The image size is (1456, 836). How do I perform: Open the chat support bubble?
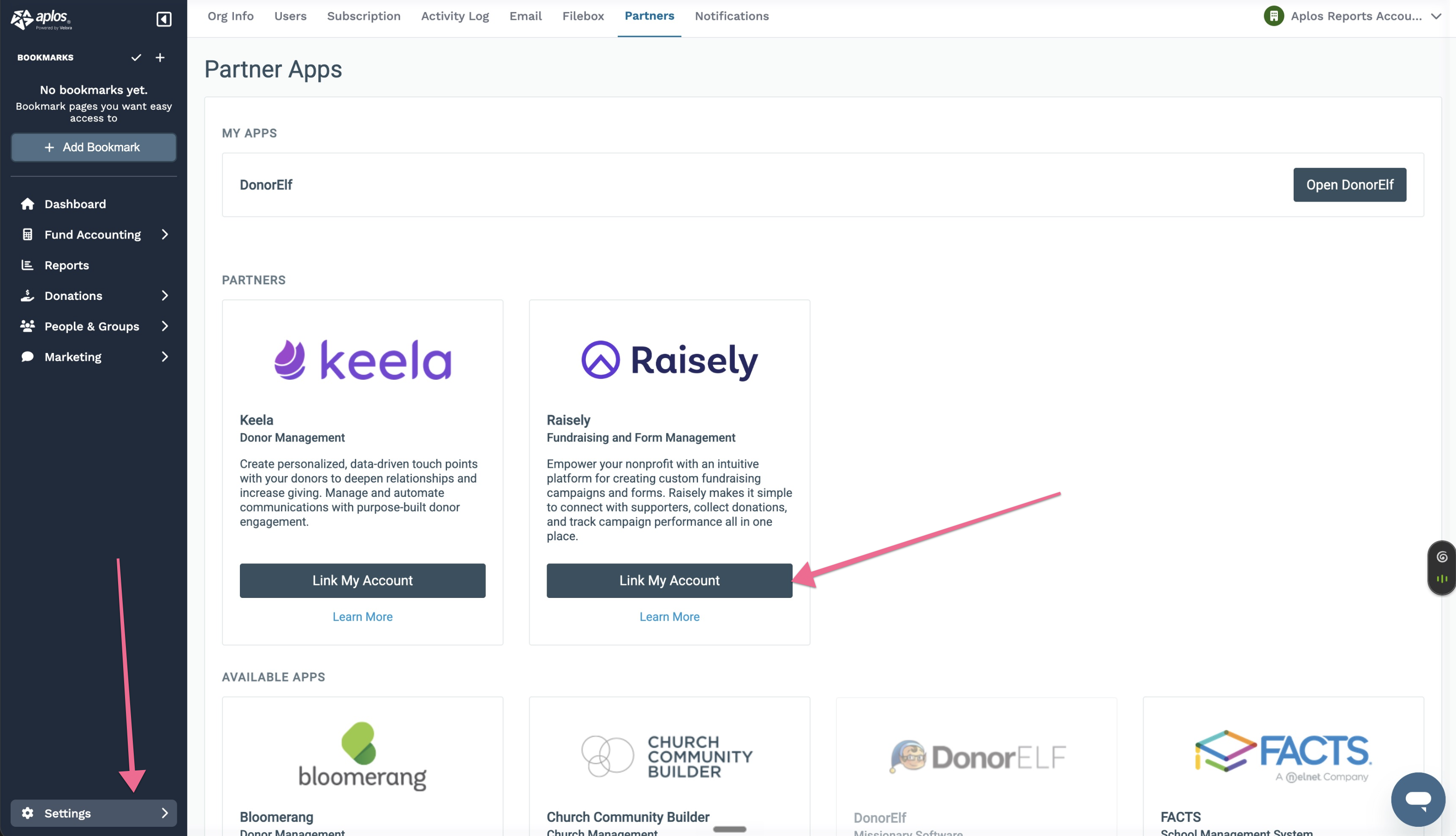[1418, 799]
